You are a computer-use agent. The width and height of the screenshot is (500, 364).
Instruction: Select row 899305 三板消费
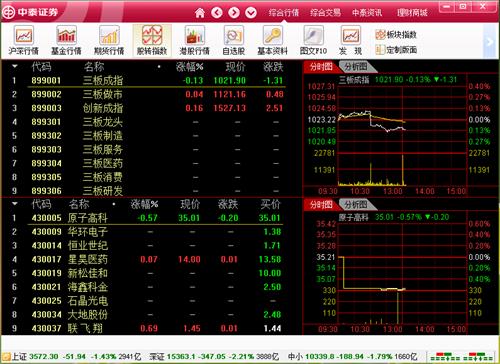148,177
